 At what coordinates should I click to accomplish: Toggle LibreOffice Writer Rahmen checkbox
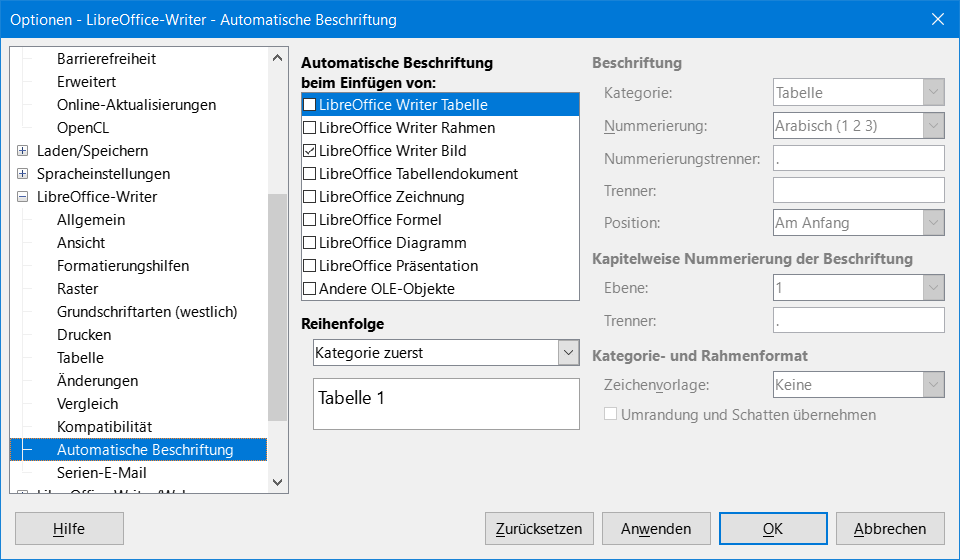coord(310,128)
